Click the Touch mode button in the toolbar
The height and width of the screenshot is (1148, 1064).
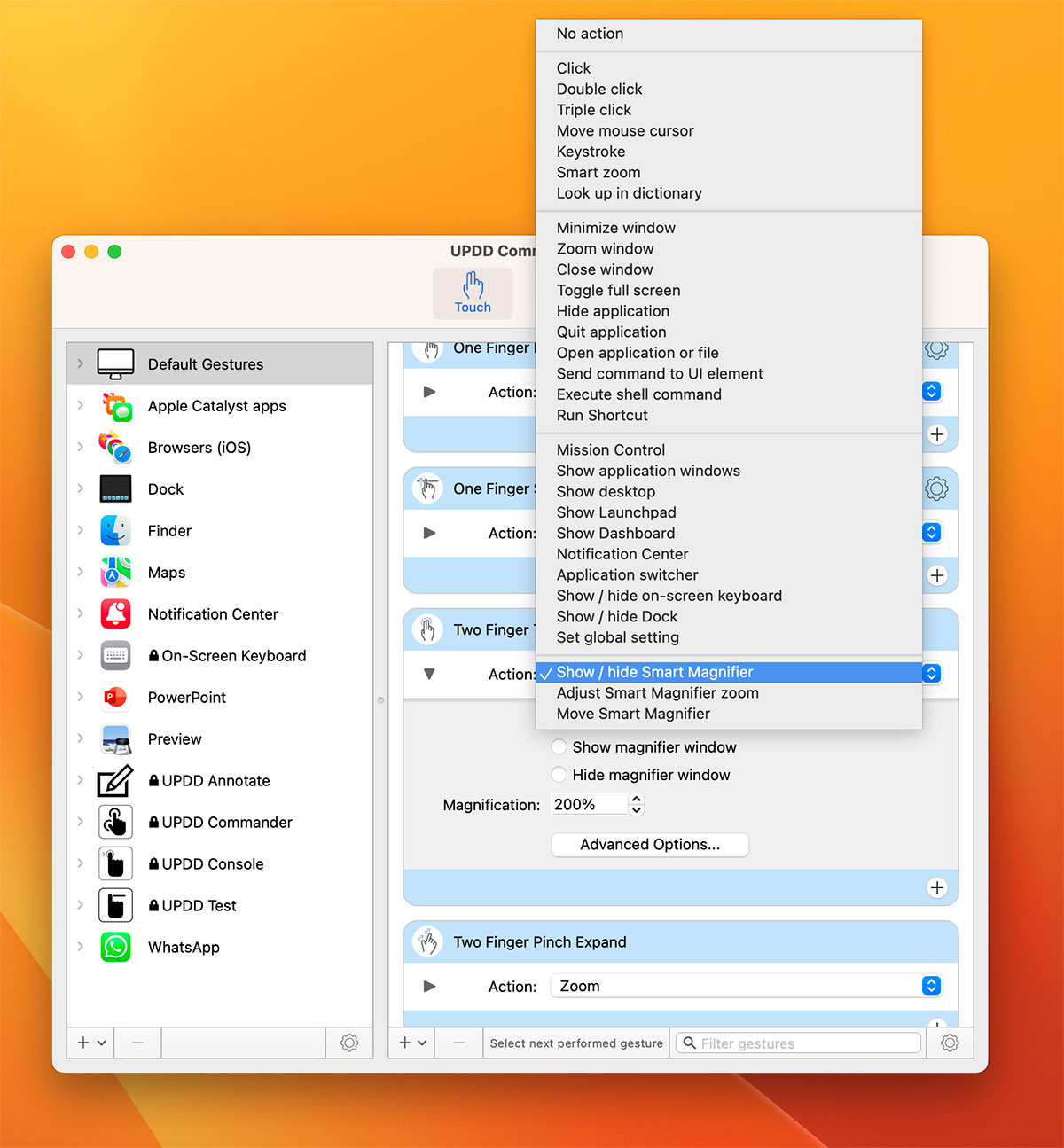[473, 293]
